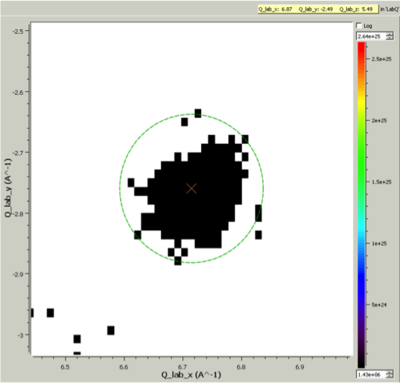Click the 6.7 tick on the x axis
400x383 pixels.
(x=182, y=367)
